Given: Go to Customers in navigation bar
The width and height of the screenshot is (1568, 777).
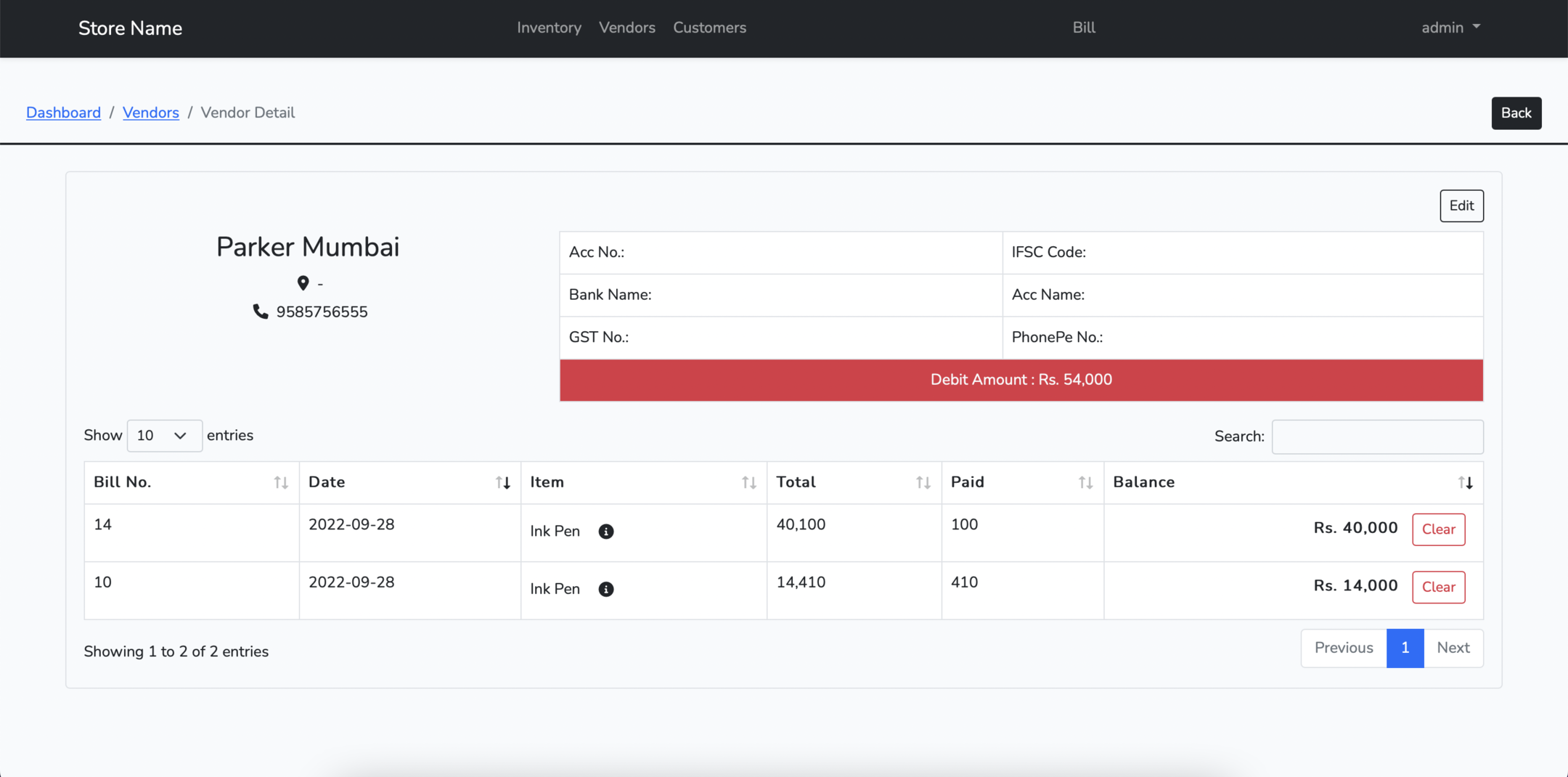Looking at the screenshot, I should coord(709,28).
